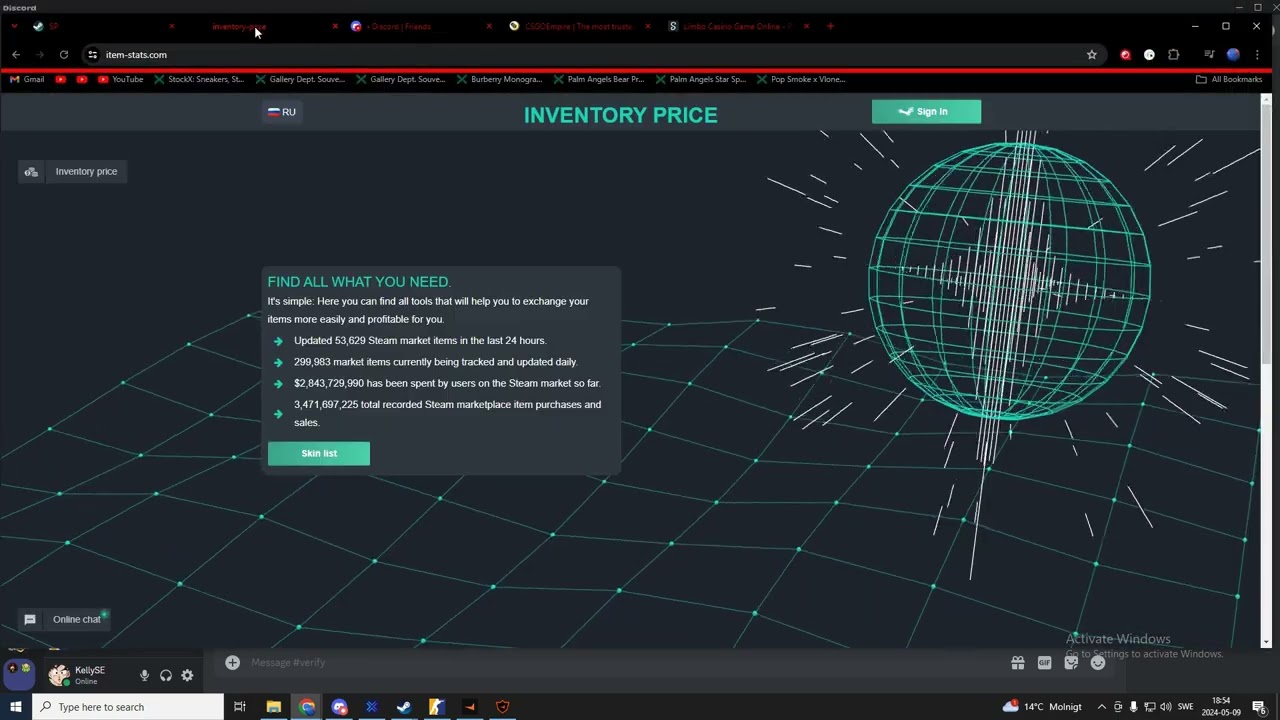This screenshot has height=720, width=1280.
Task: Open the StockX: Sneakers bookmark
Action: coord(198,79)
